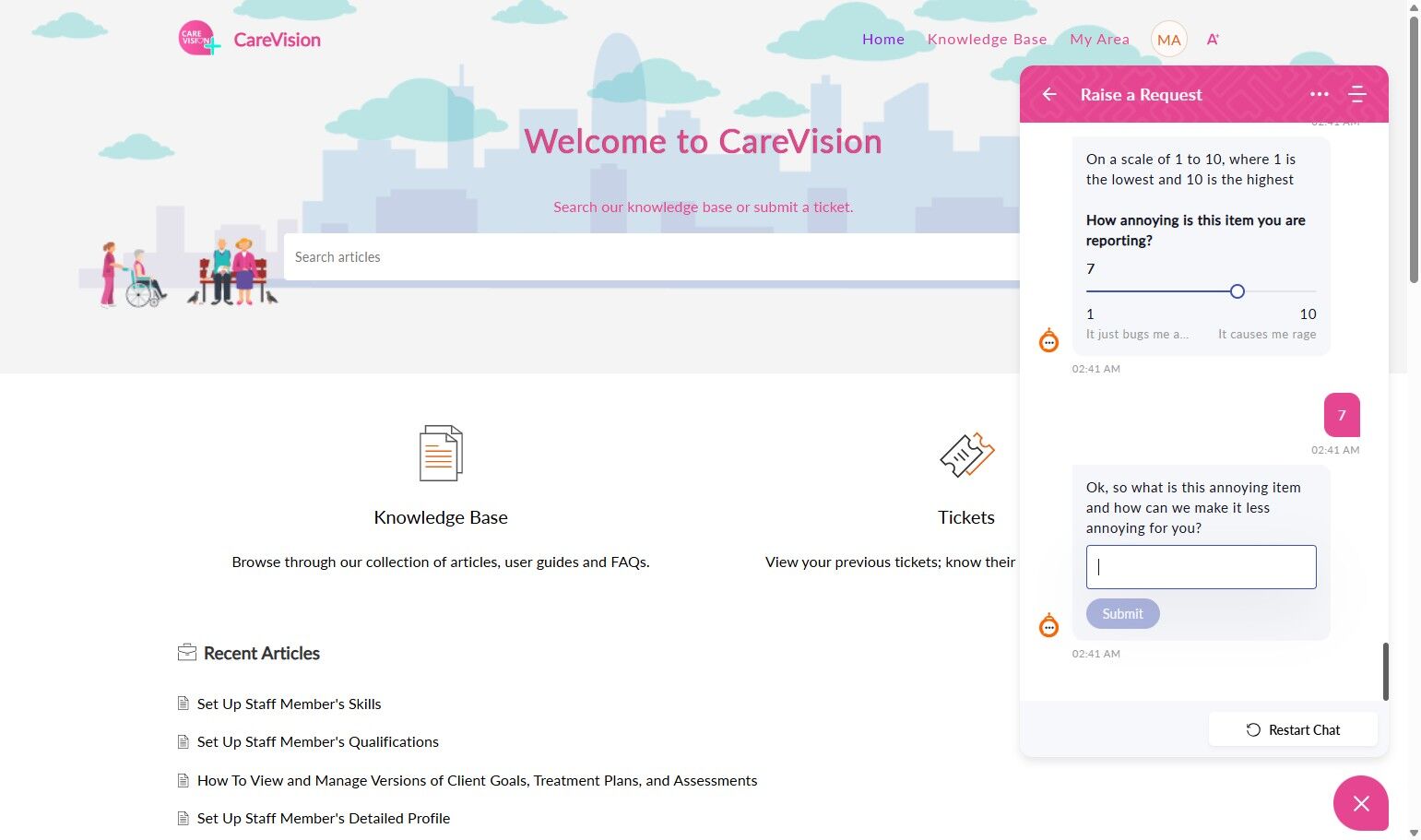1421x840 pixels.
Task: Click the 'Browse through our collection of articles' description
Action: pos(441,562)
